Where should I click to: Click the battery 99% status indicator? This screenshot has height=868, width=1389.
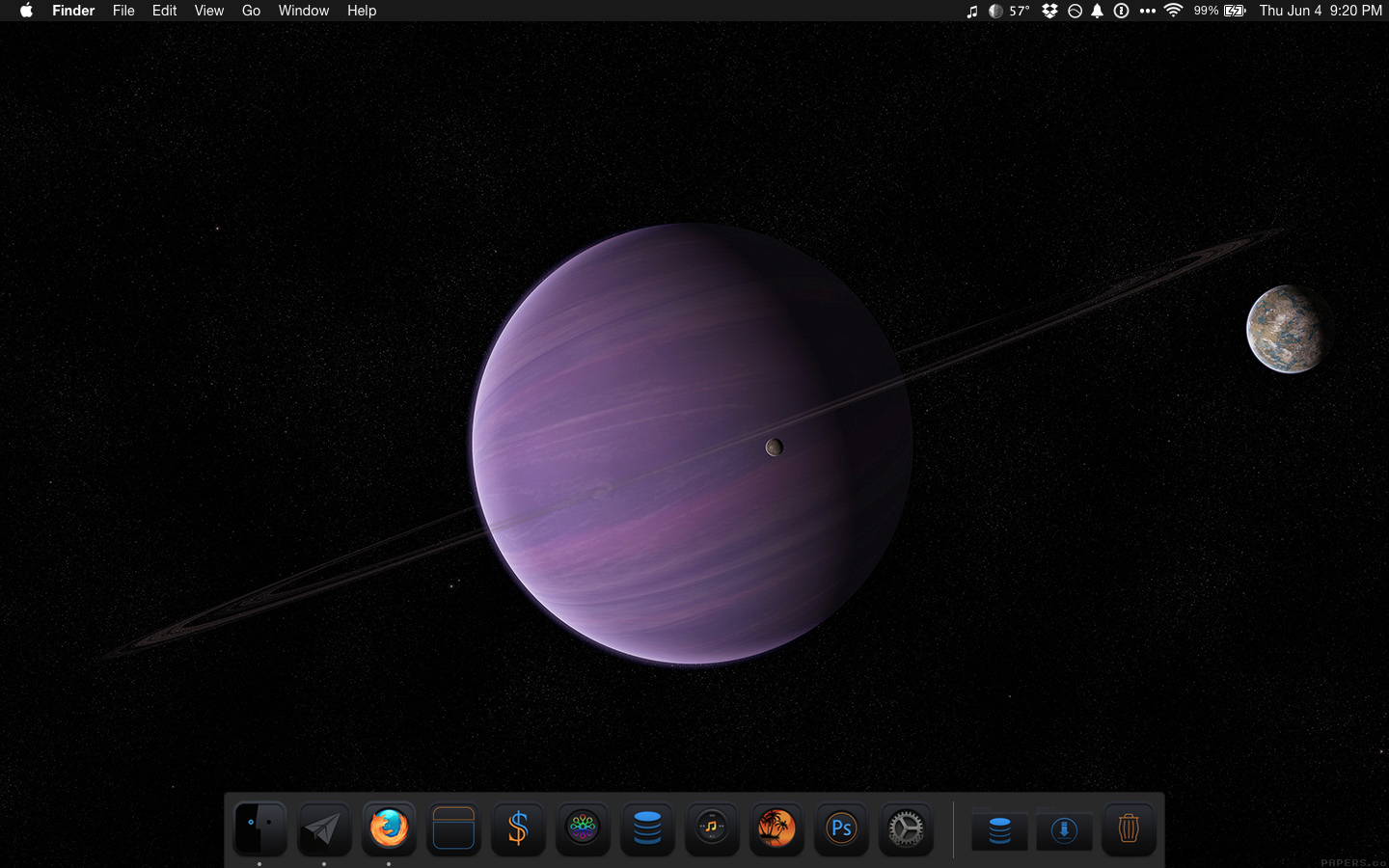pyautogui.click(x=1219, y=11)
